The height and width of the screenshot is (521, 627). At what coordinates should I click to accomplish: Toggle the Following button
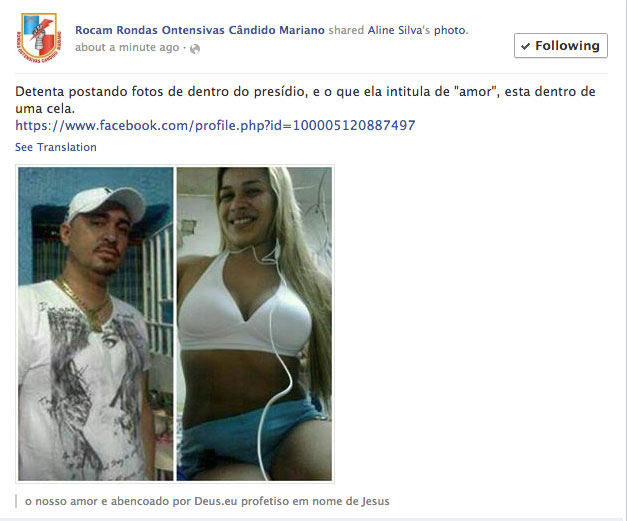pyautogui.click(x=561, y=46)
